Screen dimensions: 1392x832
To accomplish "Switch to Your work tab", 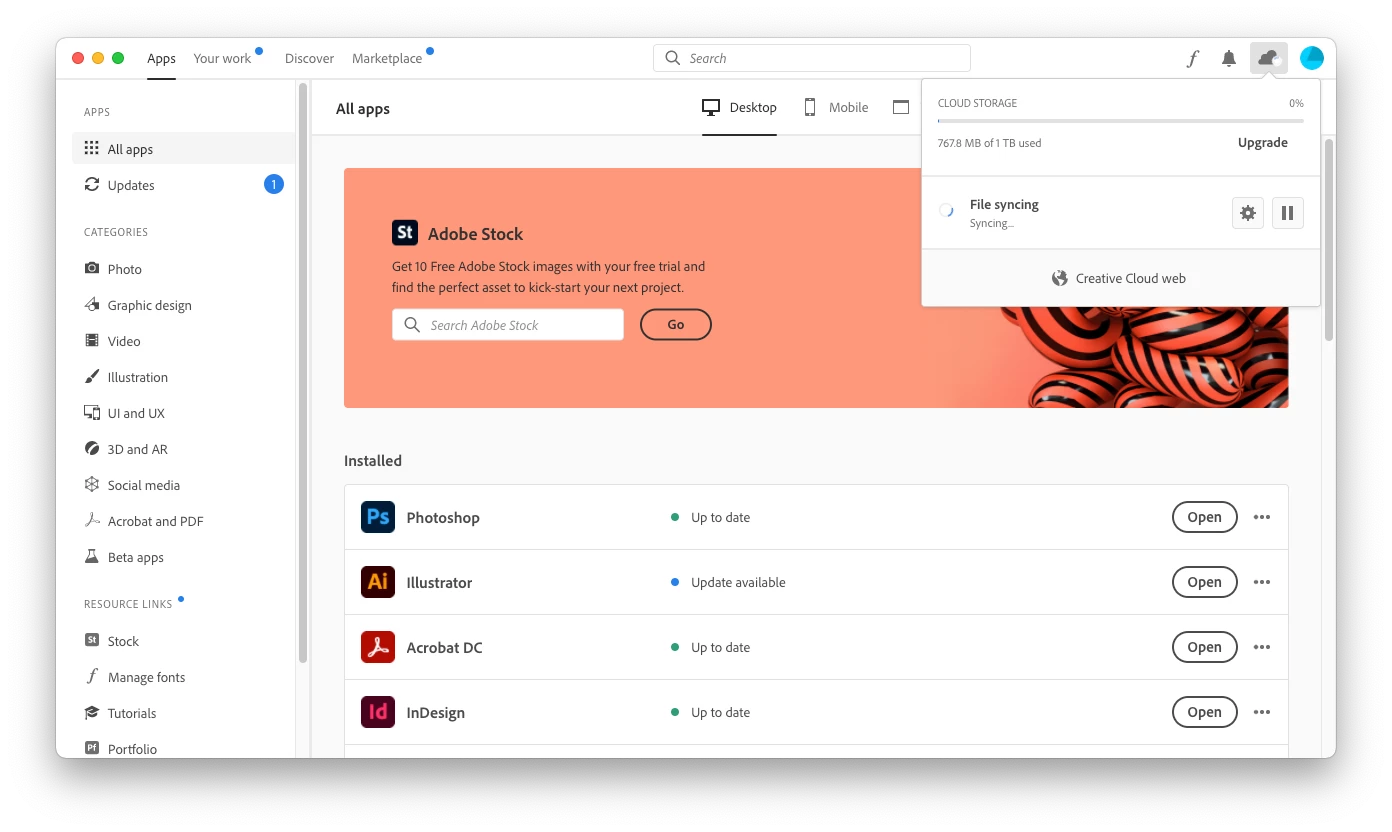I will click(x=222, y=58).
